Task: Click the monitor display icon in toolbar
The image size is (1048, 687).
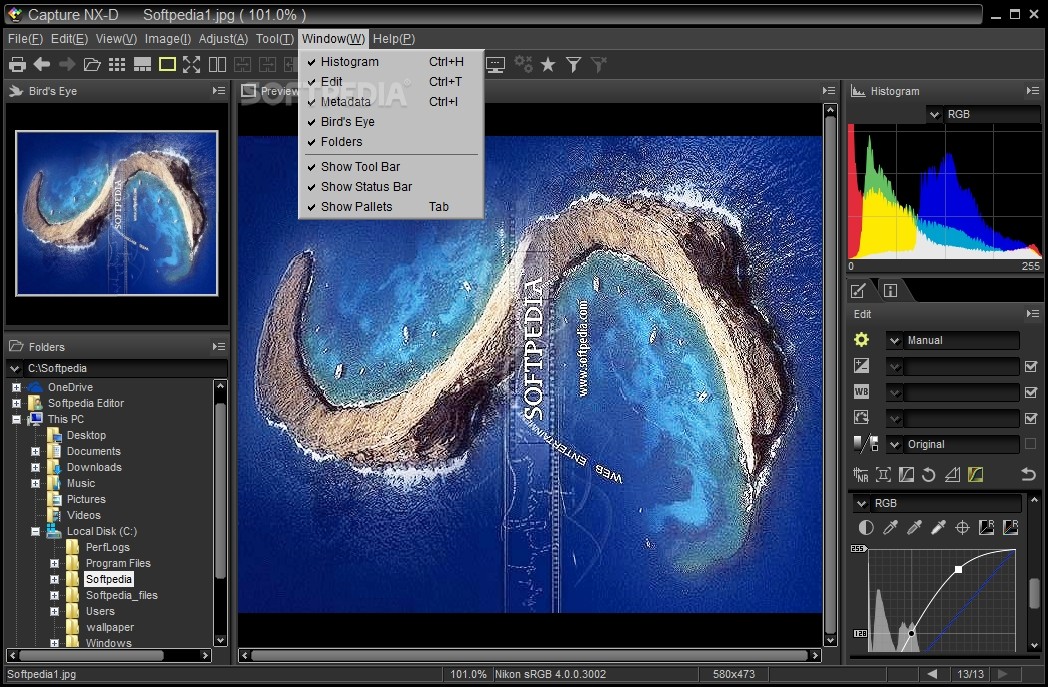Action: click(495, 65)
